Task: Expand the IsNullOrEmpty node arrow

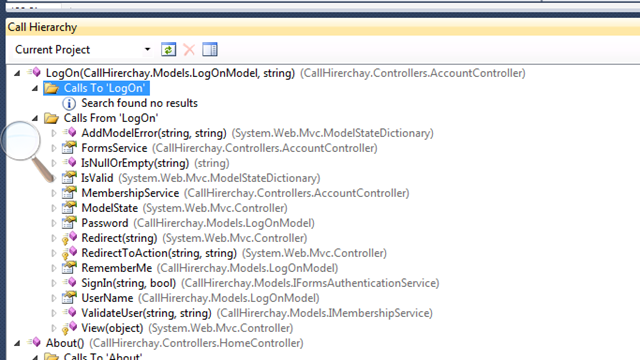Action: [53, 163]
